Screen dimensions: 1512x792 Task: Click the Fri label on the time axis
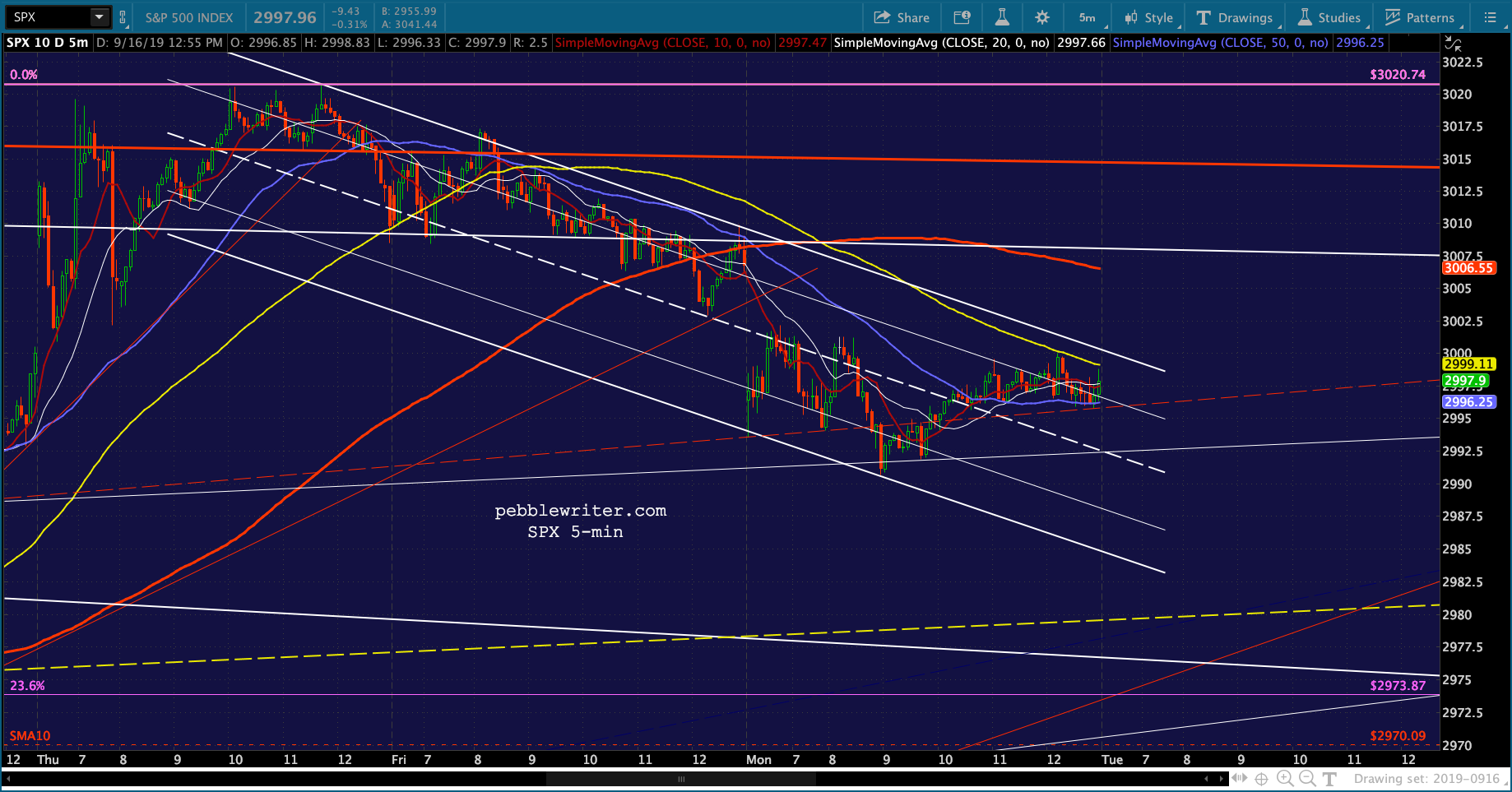(399, 760)
